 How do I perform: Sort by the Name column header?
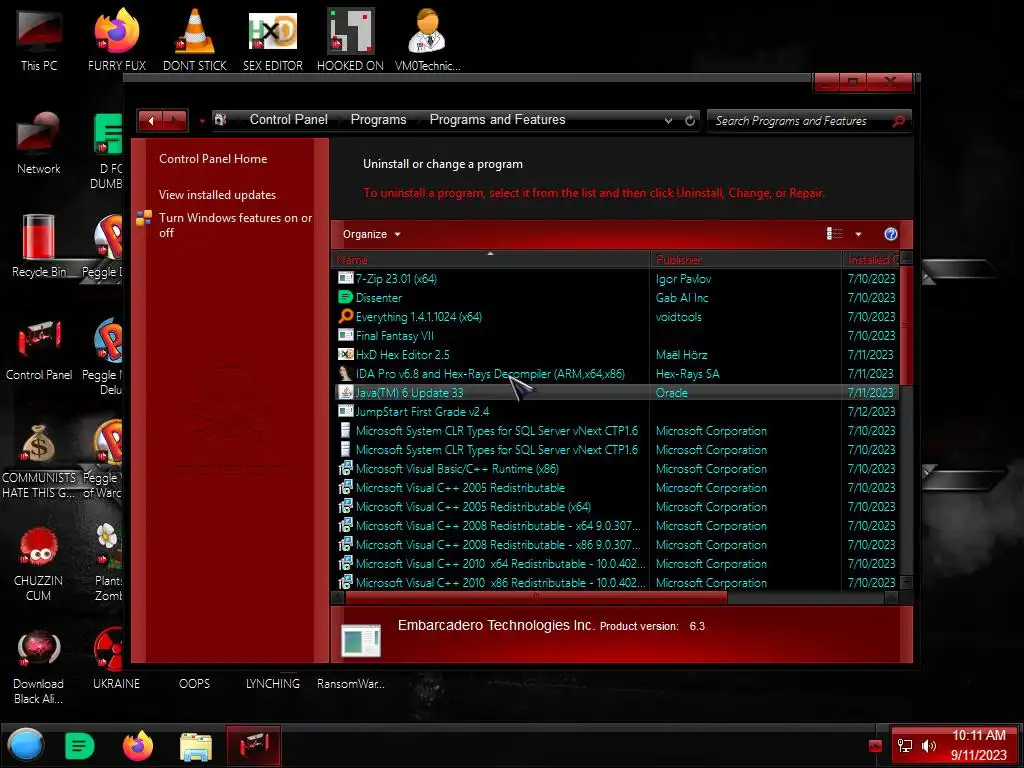(490, 259)
